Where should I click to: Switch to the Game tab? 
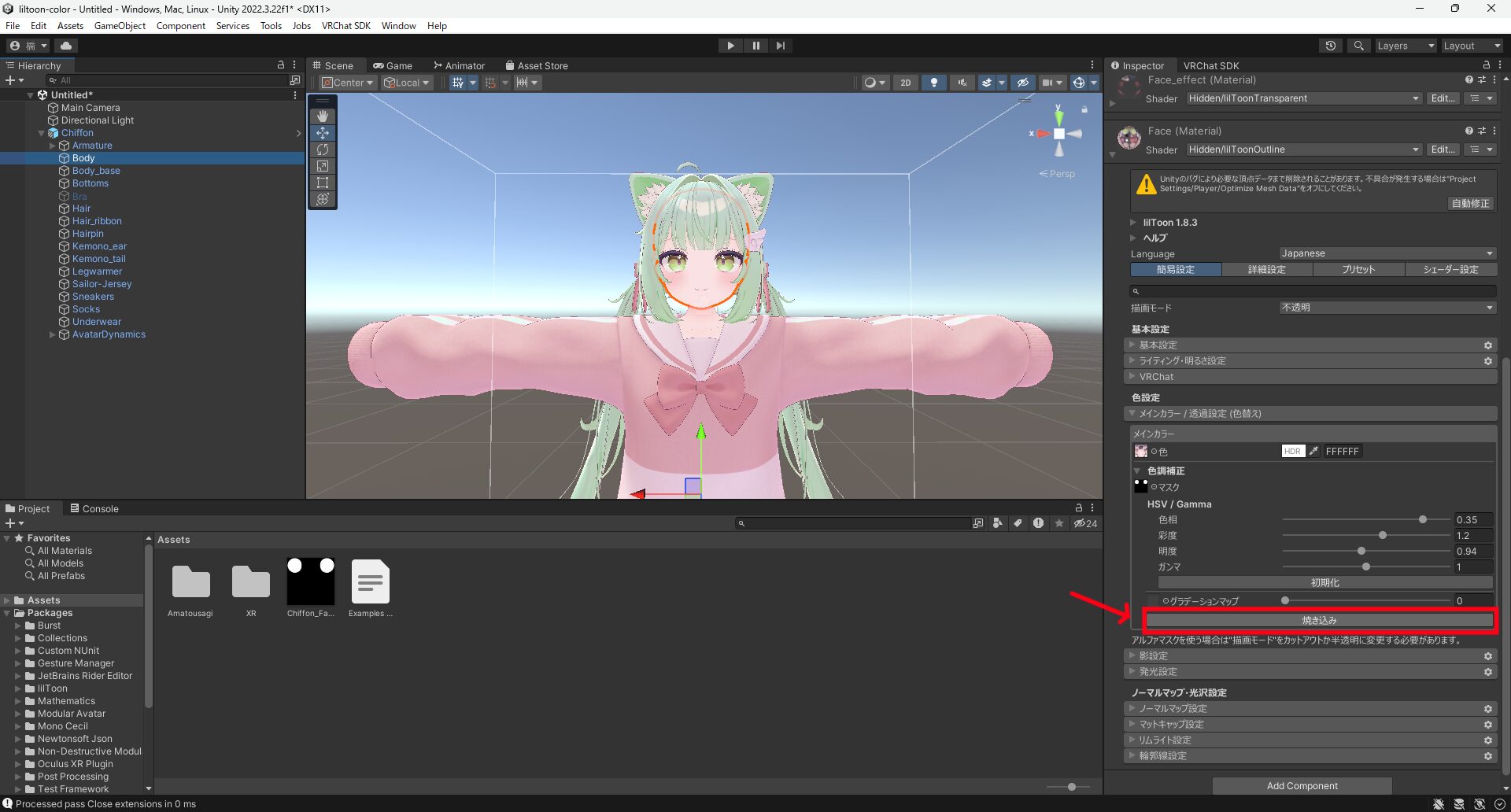[x=393, y=65]
